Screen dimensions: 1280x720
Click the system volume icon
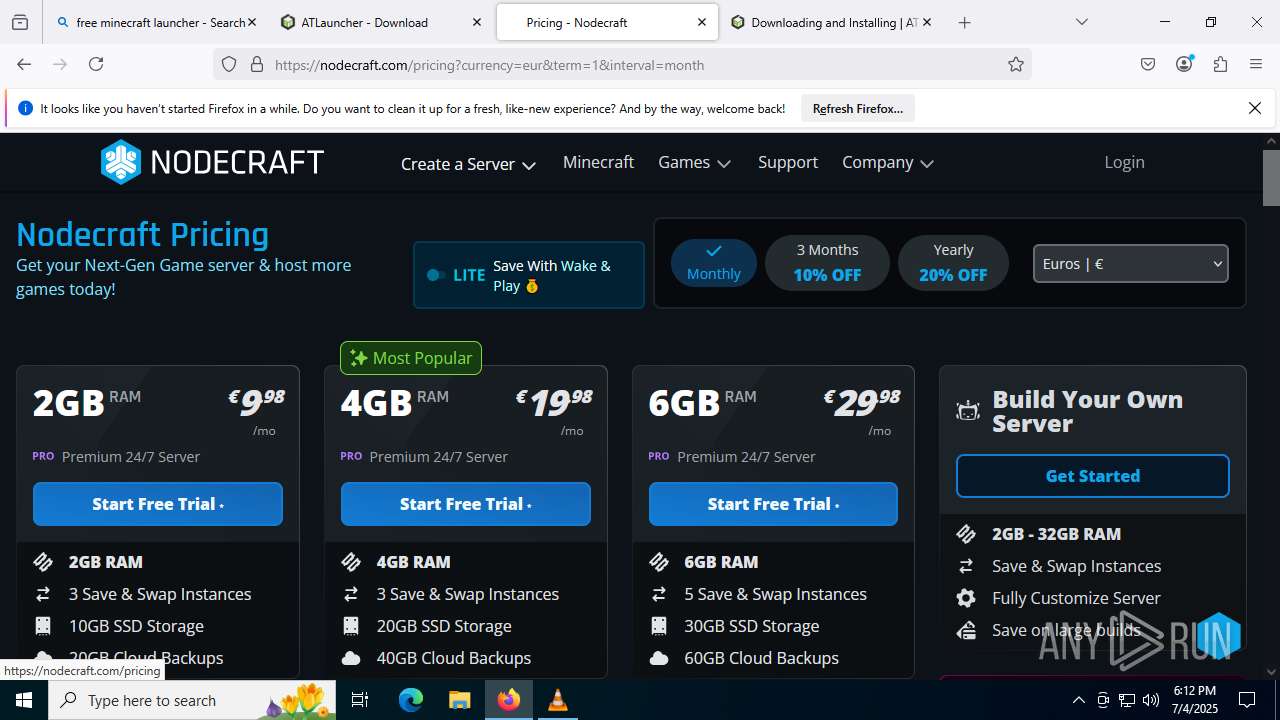pyautogui.click(x=1151, y=700)
